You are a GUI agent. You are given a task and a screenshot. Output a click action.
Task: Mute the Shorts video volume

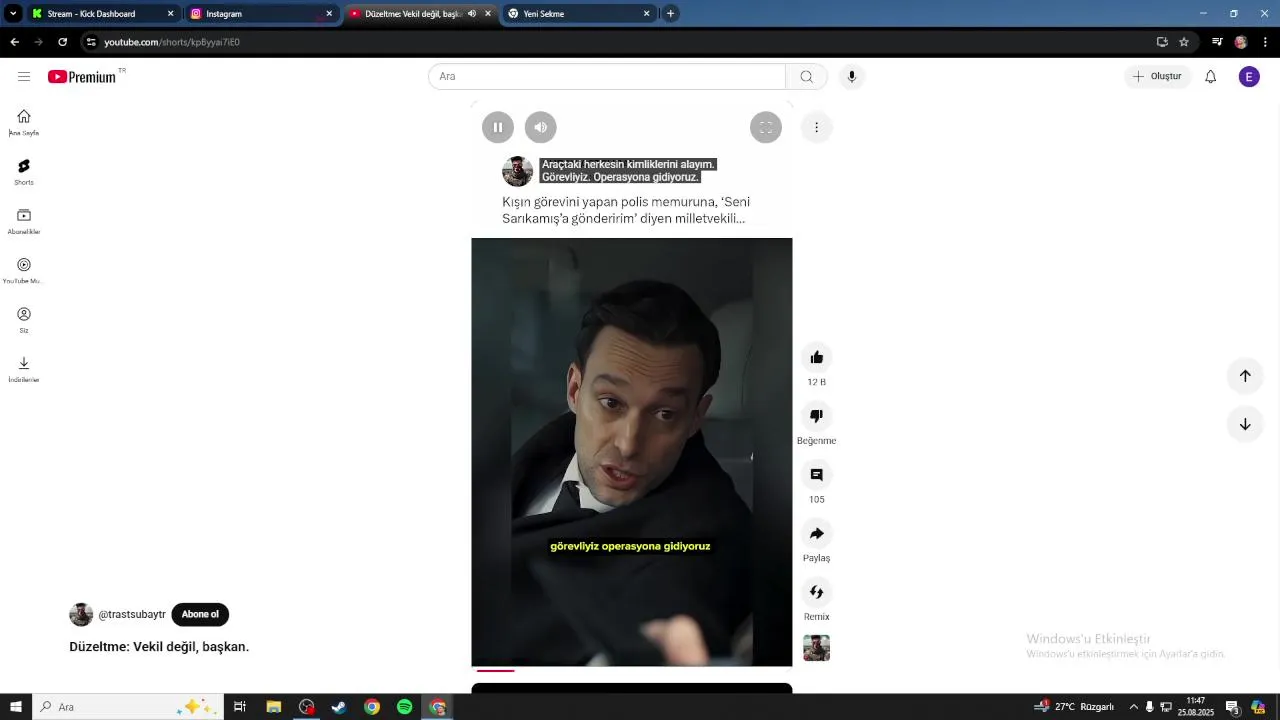pyautogui.click(x=541, y=127)
